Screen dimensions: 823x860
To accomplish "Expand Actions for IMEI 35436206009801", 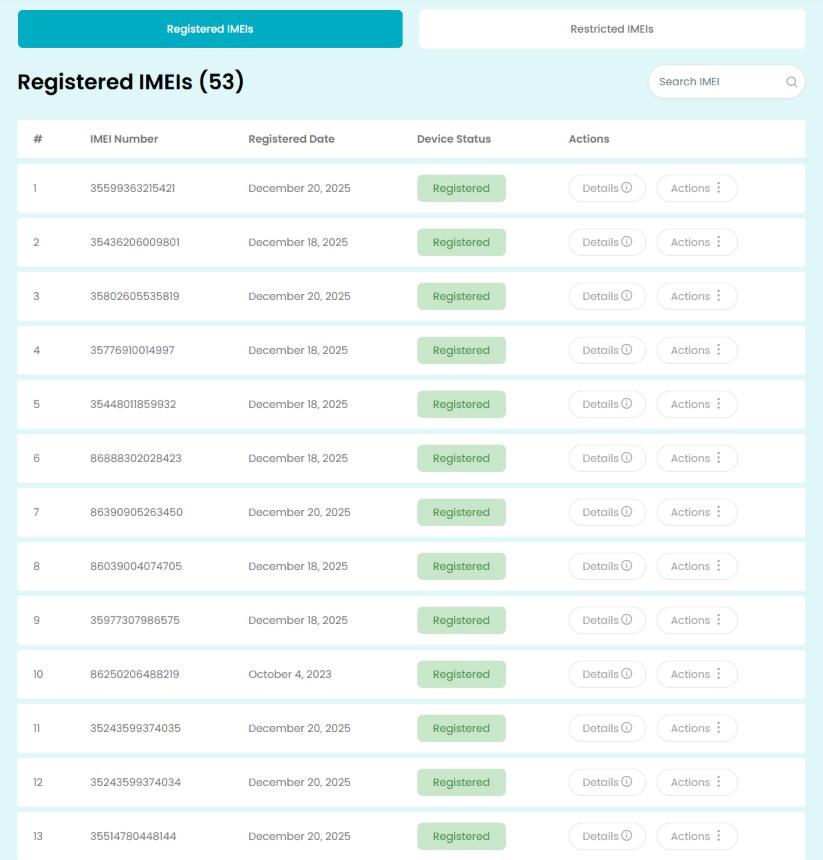I will point(697,242).
